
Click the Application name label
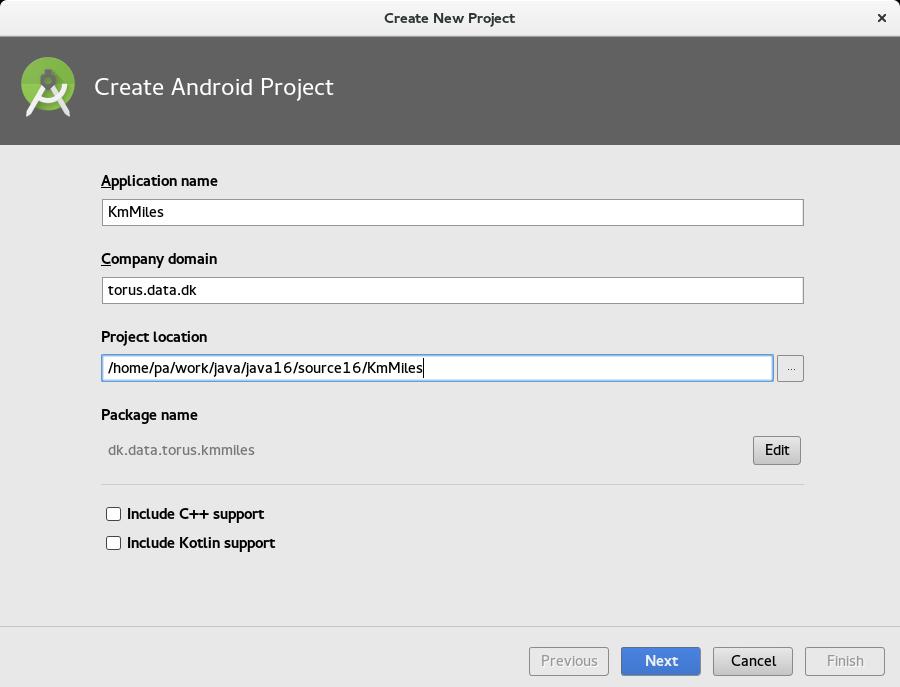159,181
